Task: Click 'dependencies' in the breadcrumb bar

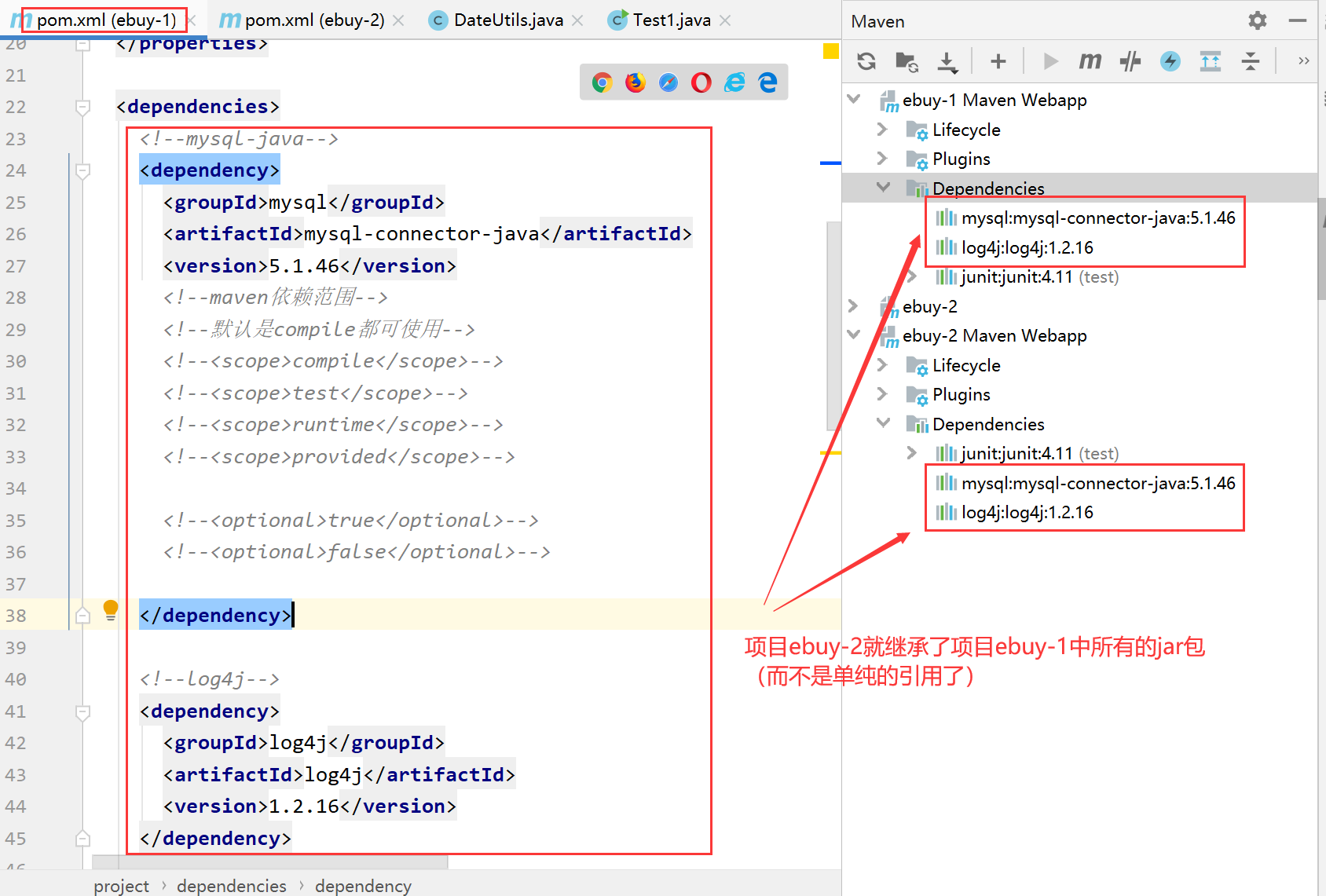Action: pyautogui.click(x=232, y=886)
